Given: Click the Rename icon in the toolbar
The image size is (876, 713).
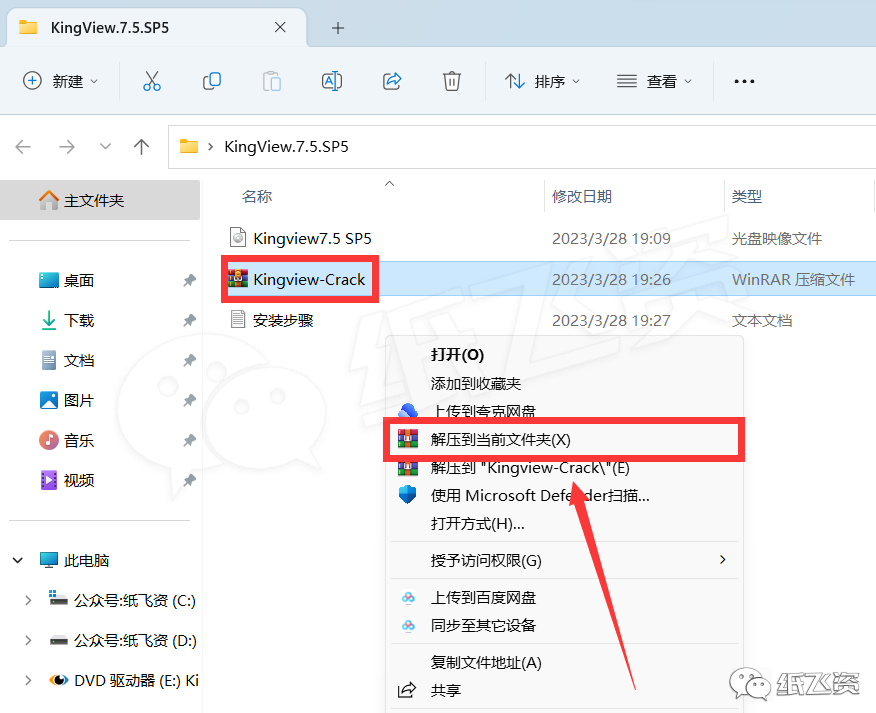Looking at the screenshot, I should pyautogui.click(x=331, y=82).
